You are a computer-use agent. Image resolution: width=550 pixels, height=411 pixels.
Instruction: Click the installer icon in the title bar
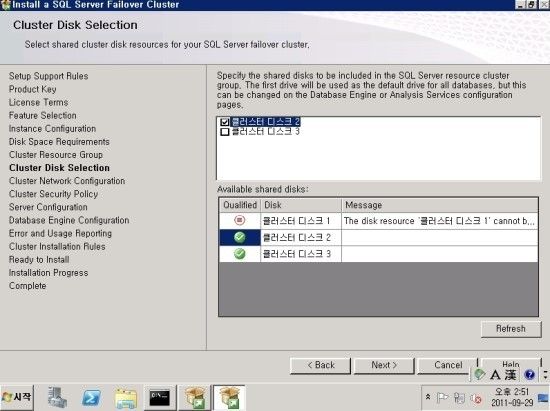pos(5,5)
